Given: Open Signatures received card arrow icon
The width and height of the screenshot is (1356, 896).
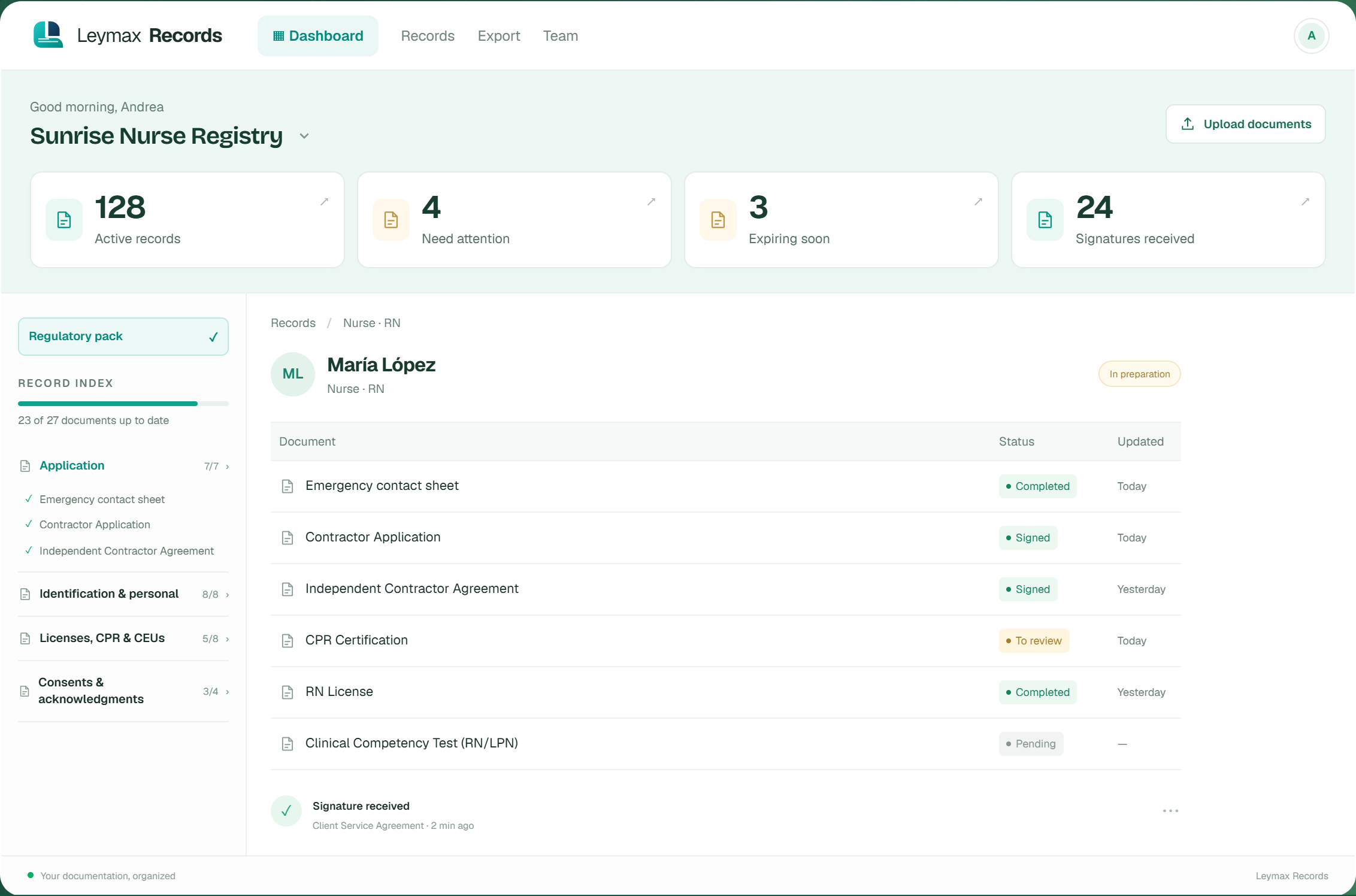Looking at the screenshot, I should click(1305, 202).
